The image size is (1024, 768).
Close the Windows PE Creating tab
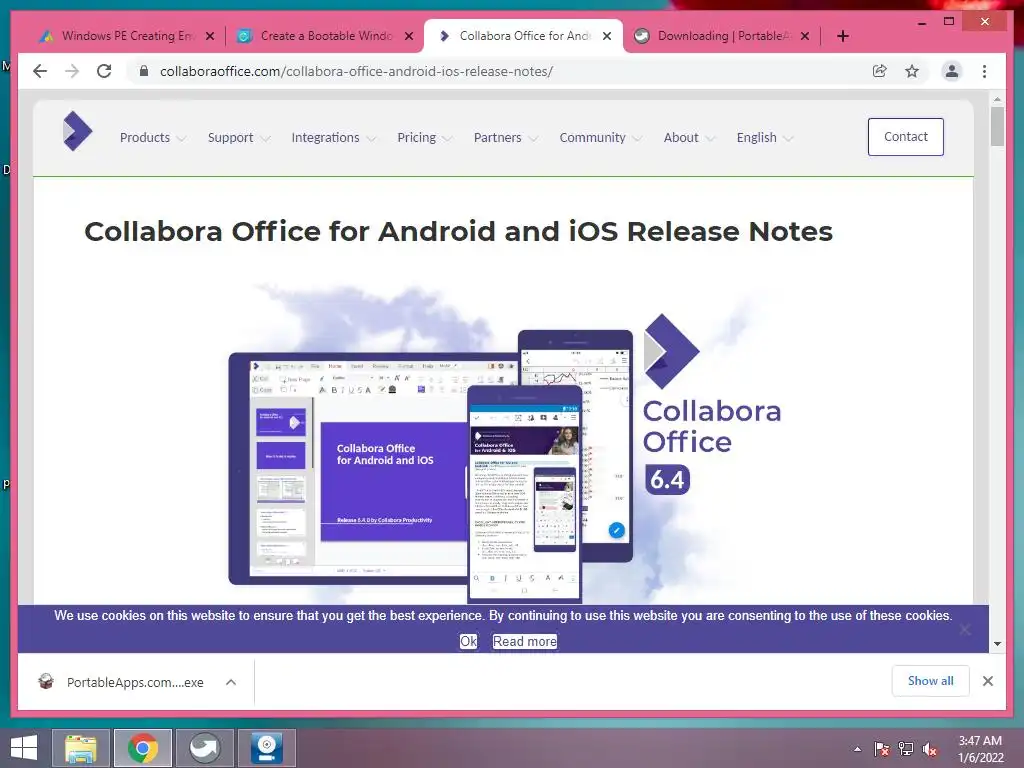pyautogui.click(x=210, y=36)
